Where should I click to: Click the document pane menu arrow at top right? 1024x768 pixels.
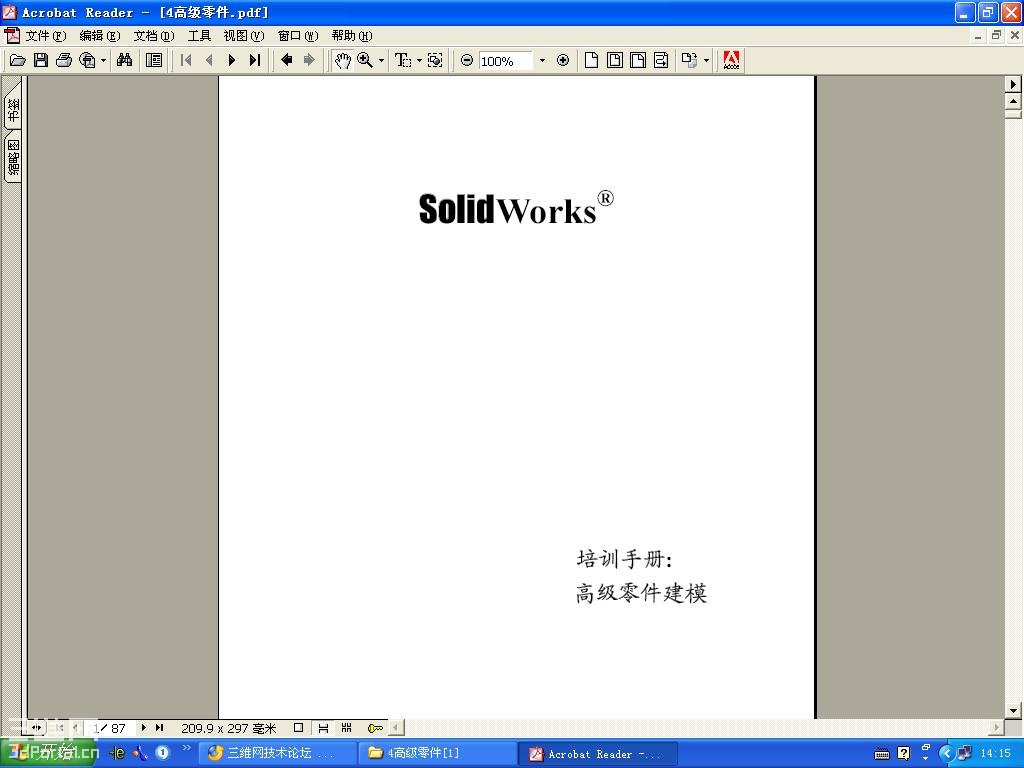tap(1013, 84)
